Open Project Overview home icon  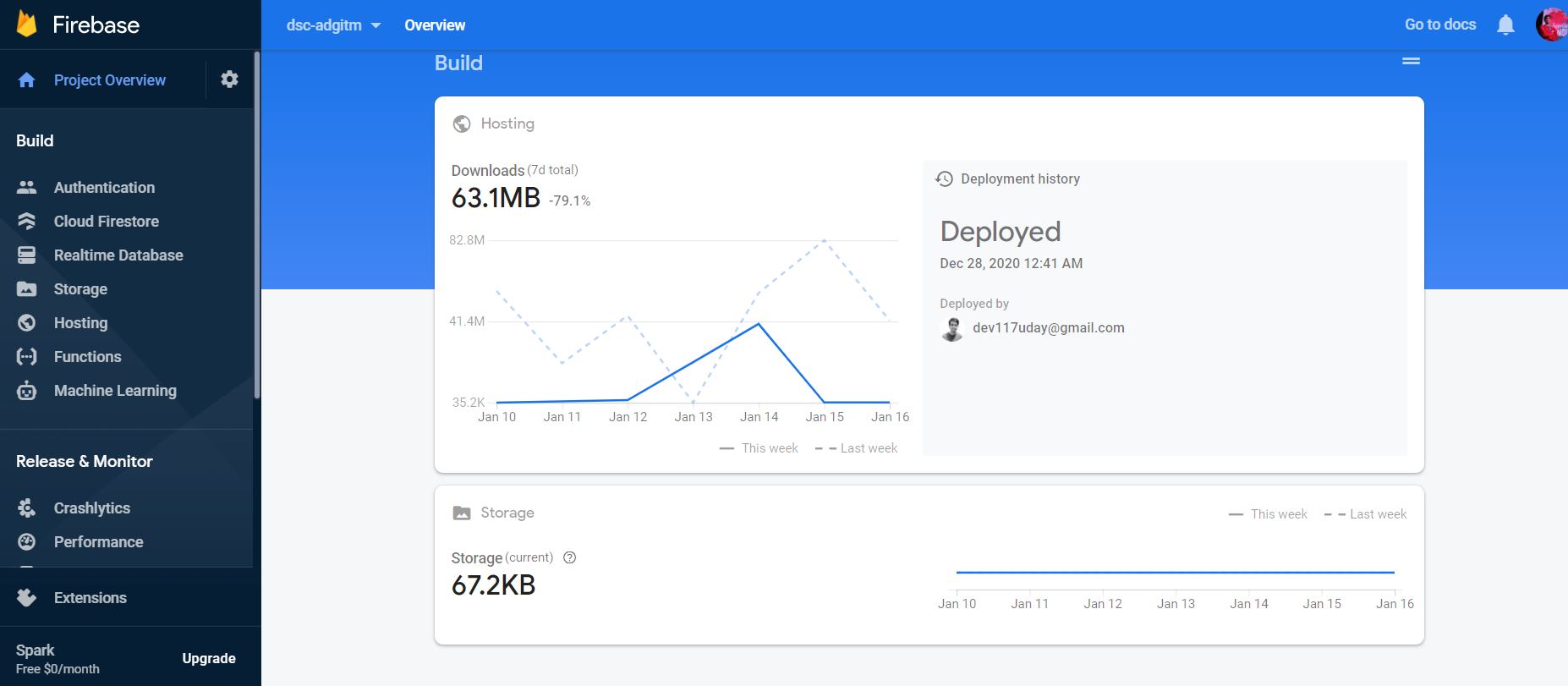click(26, 80)
